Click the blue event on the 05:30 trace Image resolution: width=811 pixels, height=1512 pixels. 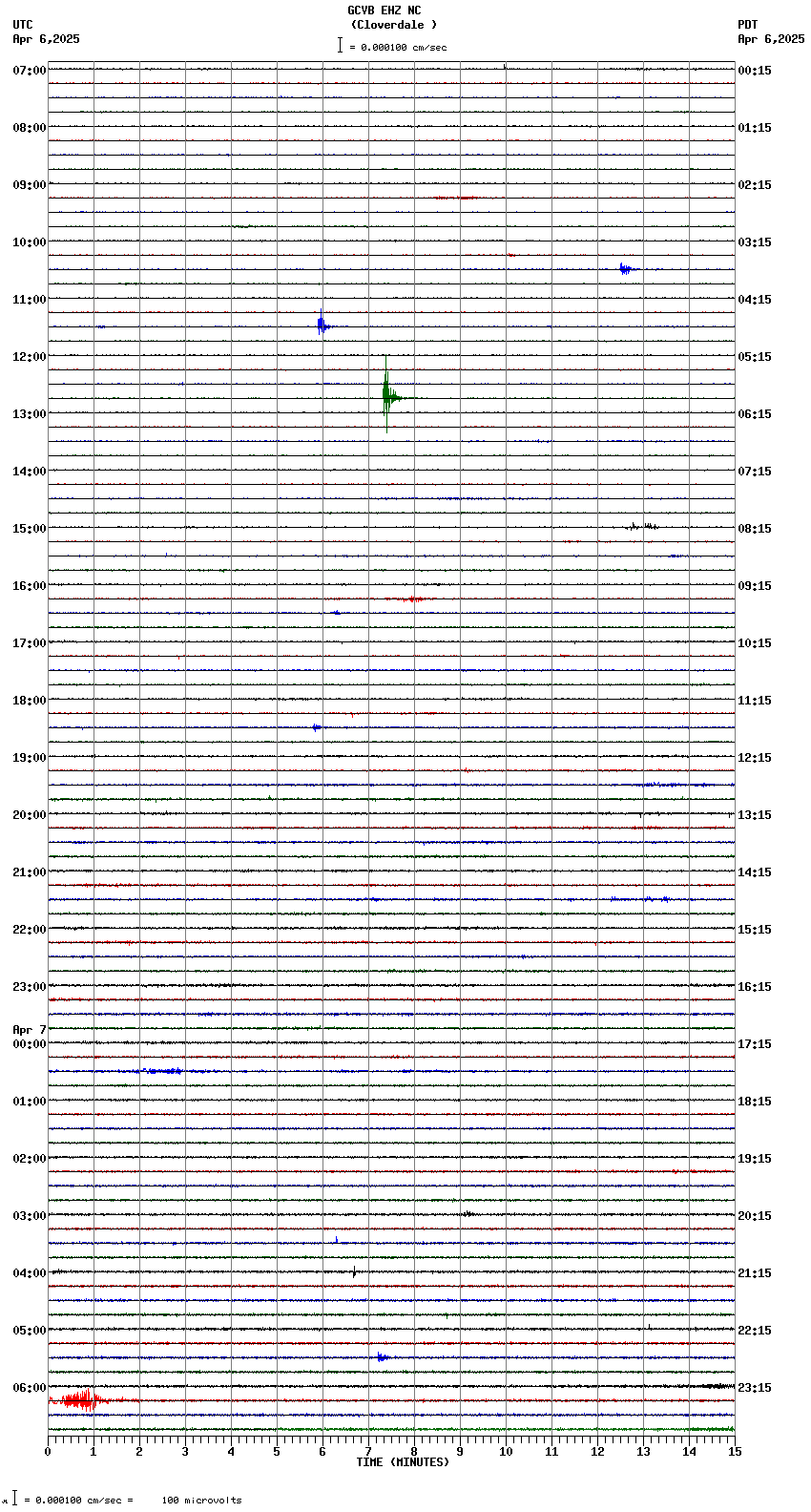(x=382, y=1356)
